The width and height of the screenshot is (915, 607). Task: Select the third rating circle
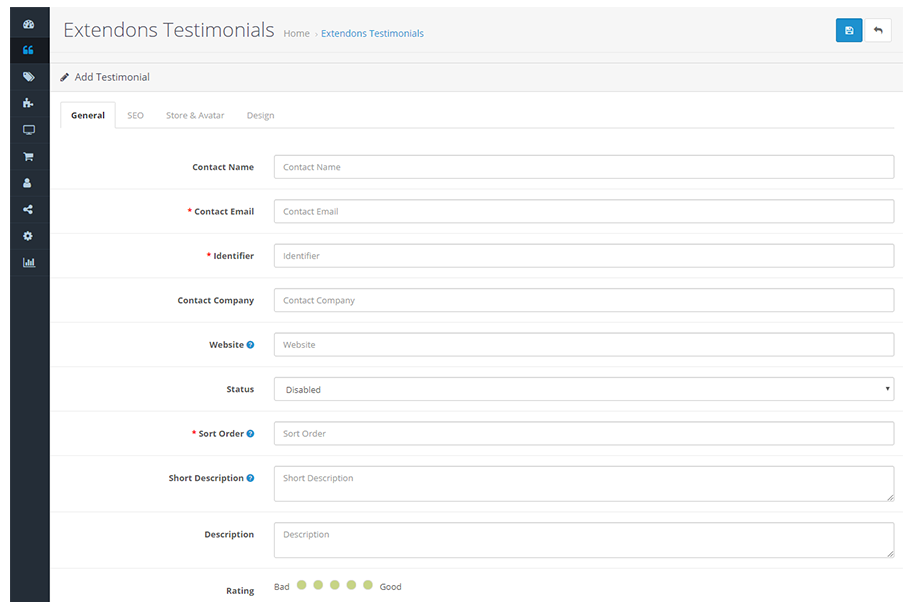click(334, 585)
